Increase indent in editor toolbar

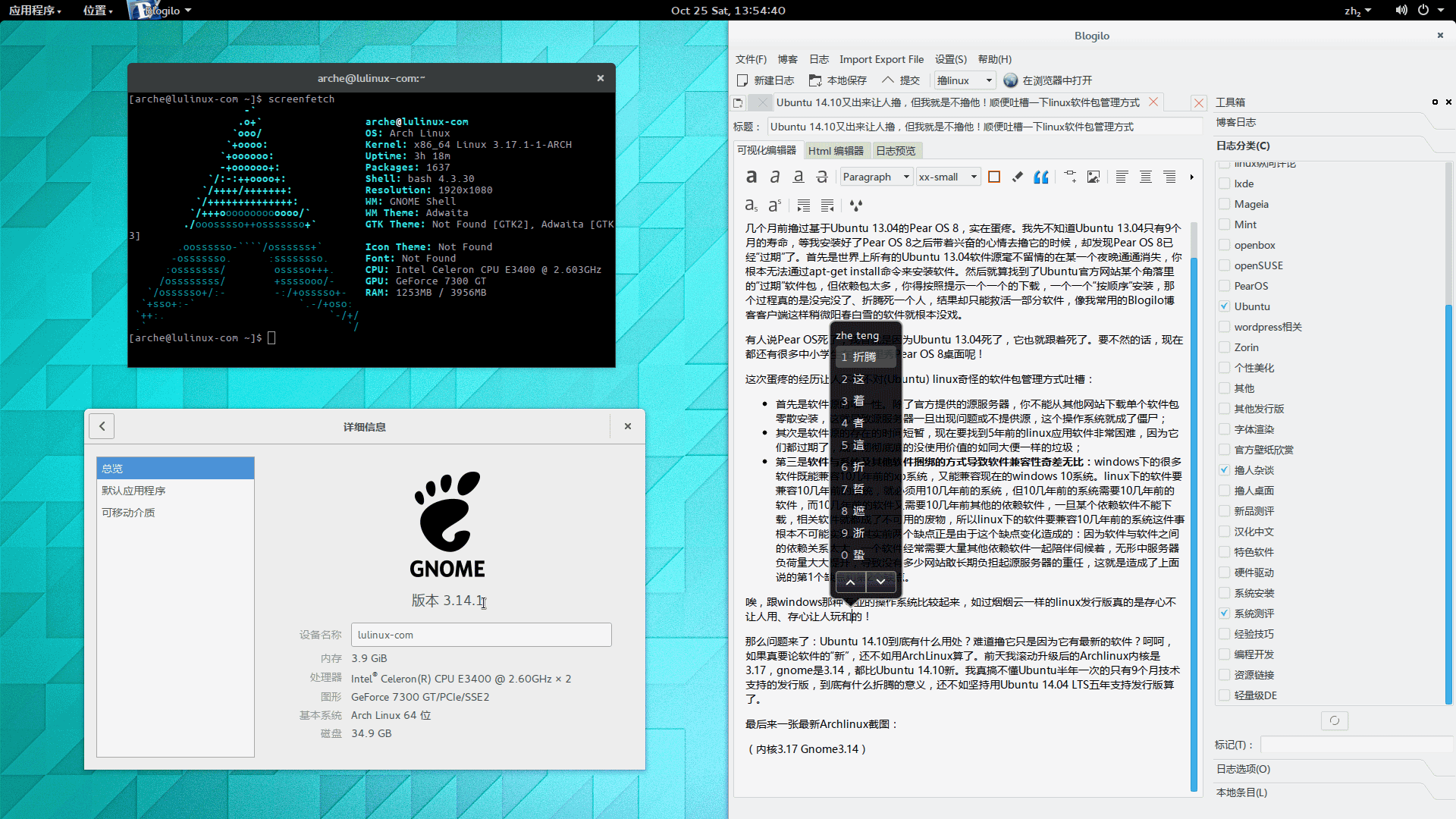tap(803, 205)
